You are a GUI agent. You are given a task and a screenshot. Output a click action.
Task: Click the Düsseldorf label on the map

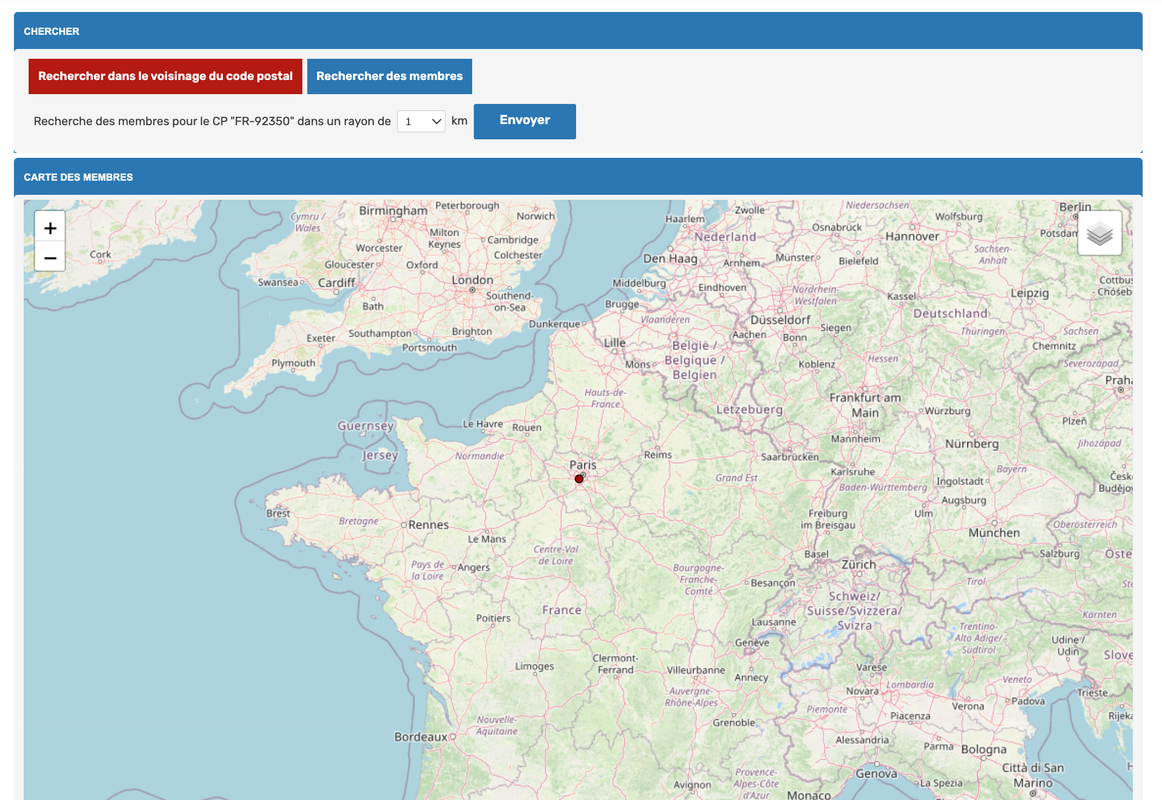[x=780, y=320]
